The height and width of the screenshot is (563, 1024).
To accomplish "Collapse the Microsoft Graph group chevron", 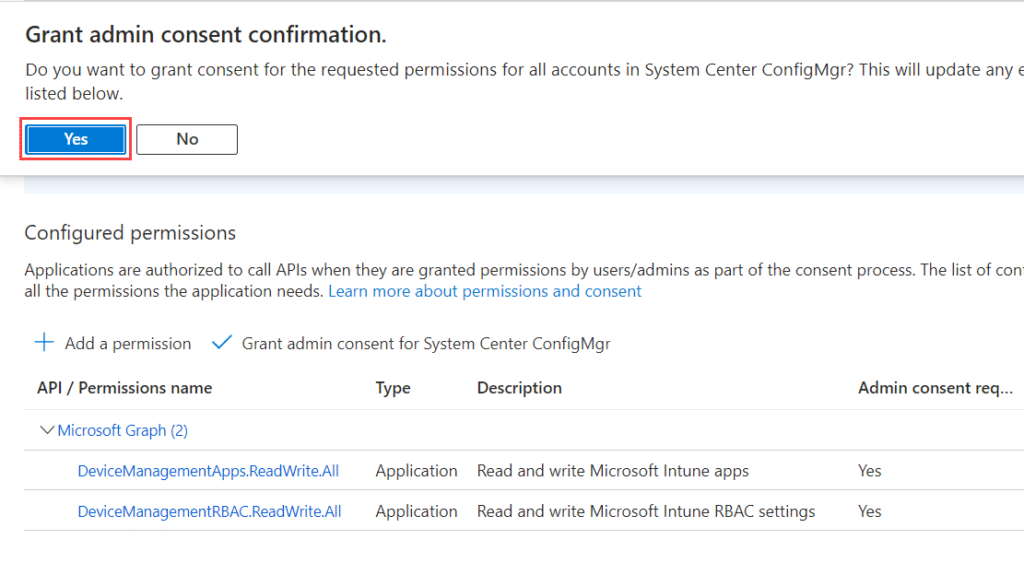I will point(46,430).
